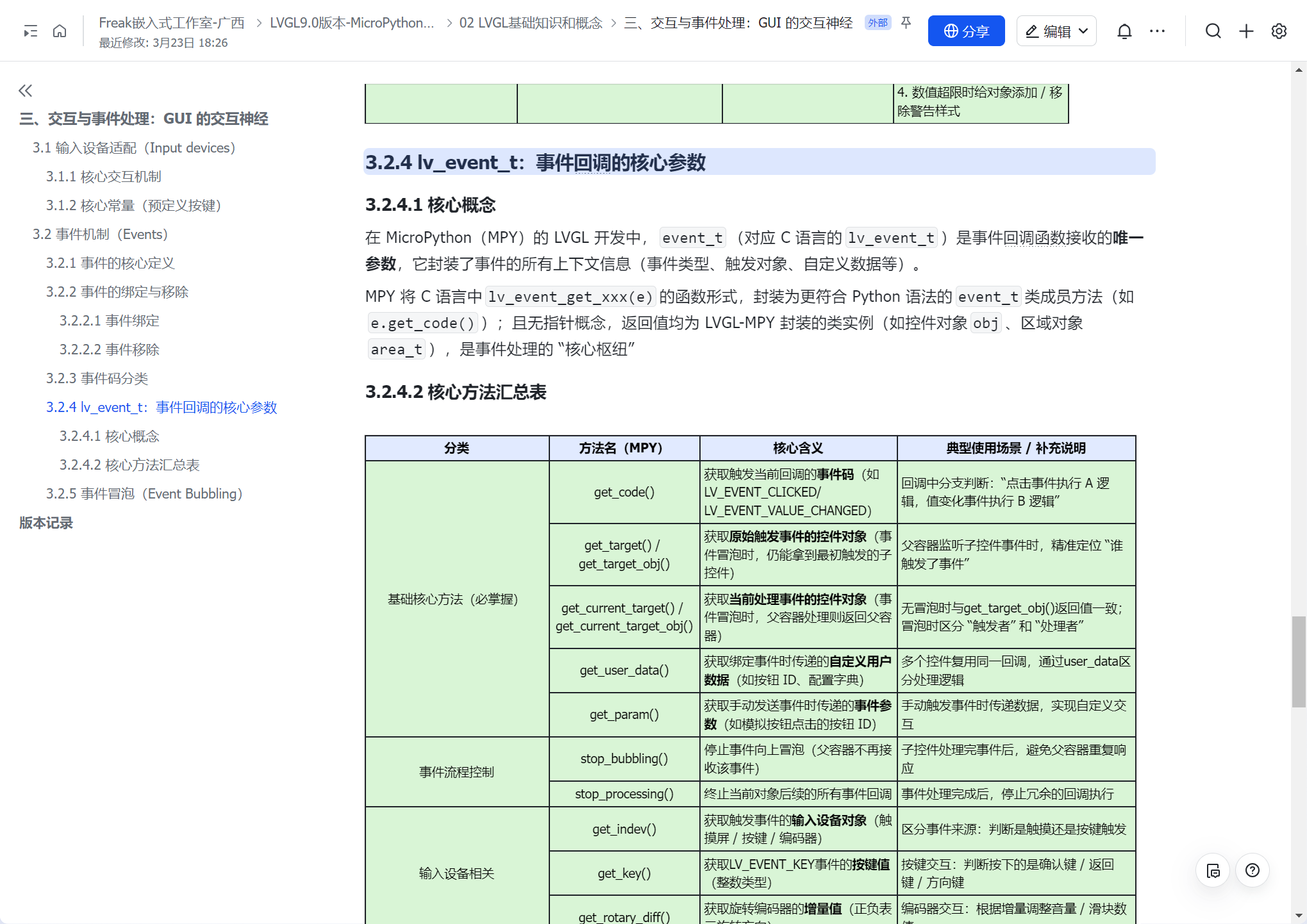This screenshot has height=924, width=1307.
Task: Open settings with the gear icon
Action: (x=1279, y=30)
